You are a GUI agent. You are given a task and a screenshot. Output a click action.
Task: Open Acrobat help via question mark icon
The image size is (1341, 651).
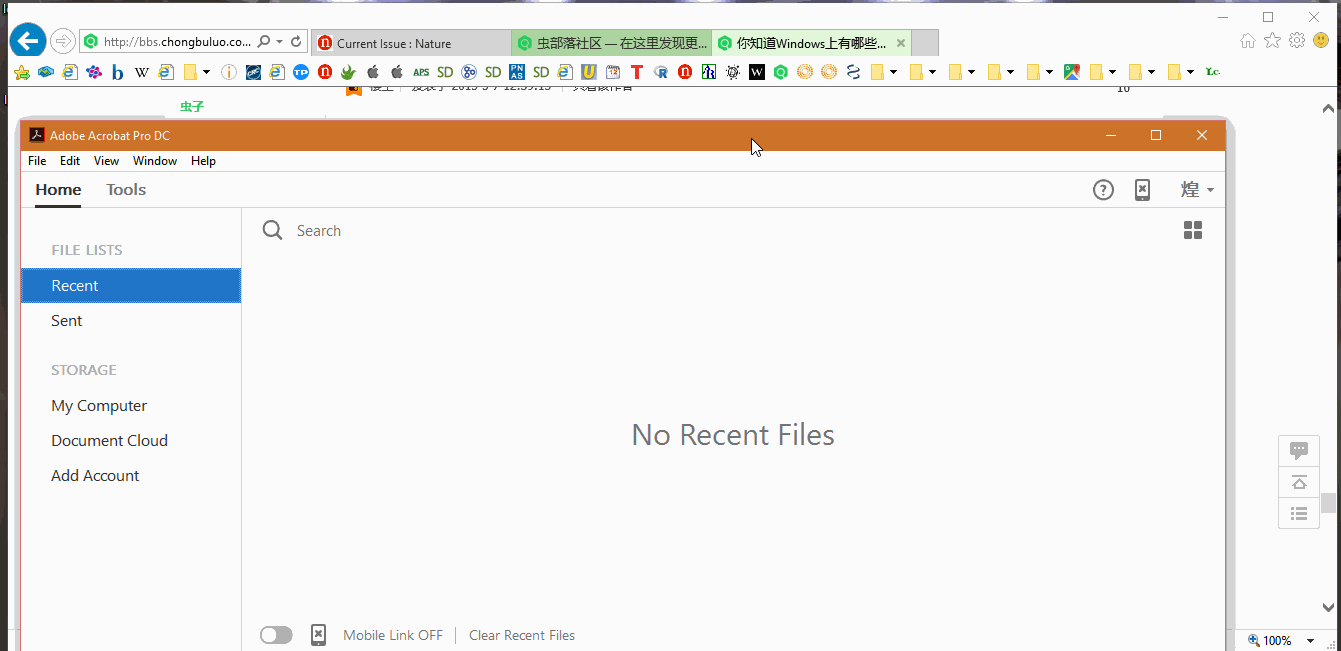pyautogui.click(x=1103, y=190)
